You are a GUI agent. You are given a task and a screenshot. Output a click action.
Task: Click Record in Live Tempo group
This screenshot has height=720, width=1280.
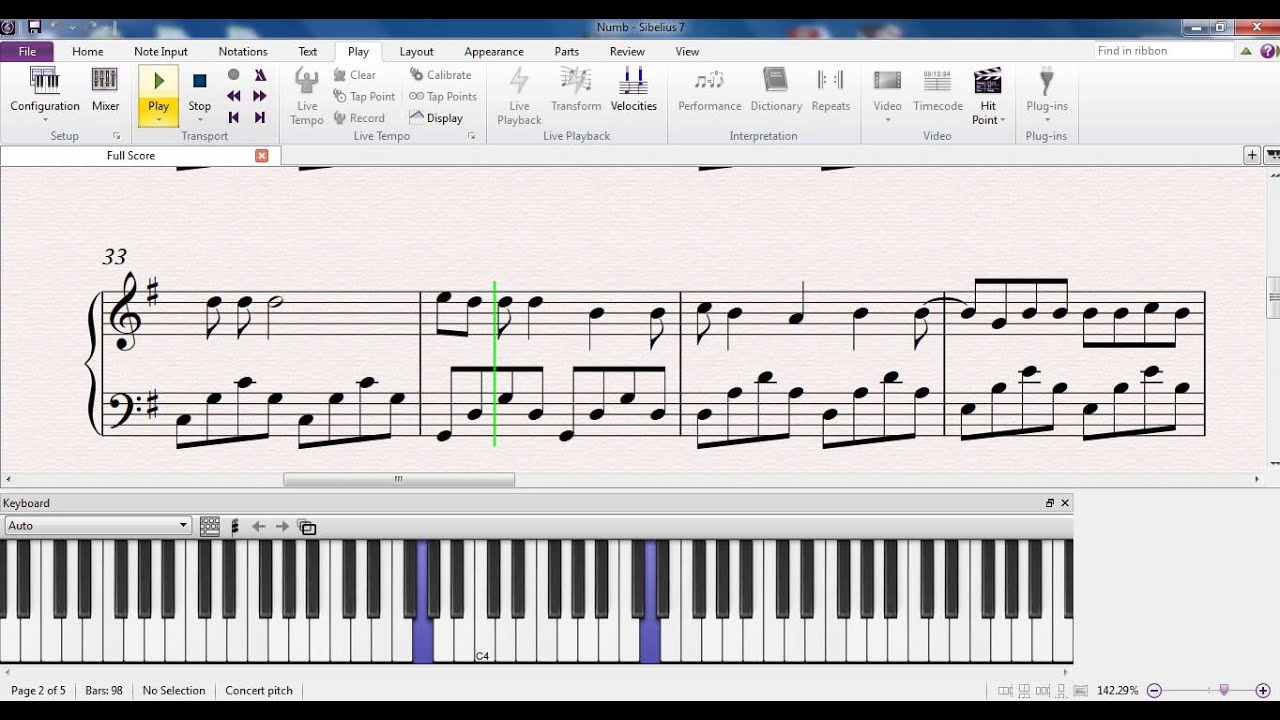tap(359, 117)
